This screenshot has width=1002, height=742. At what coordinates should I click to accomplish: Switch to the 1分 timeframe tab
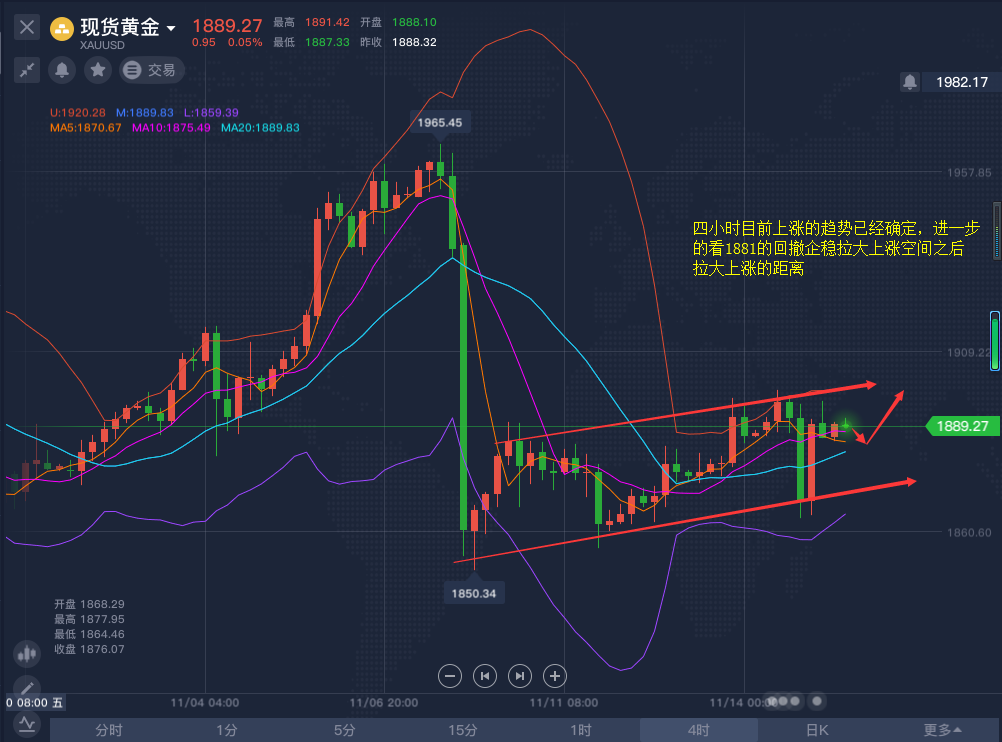226,730
